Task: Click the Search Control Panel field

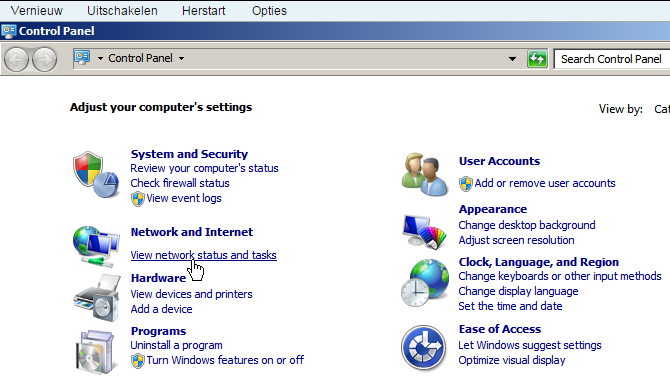Action: click(612, 59)
